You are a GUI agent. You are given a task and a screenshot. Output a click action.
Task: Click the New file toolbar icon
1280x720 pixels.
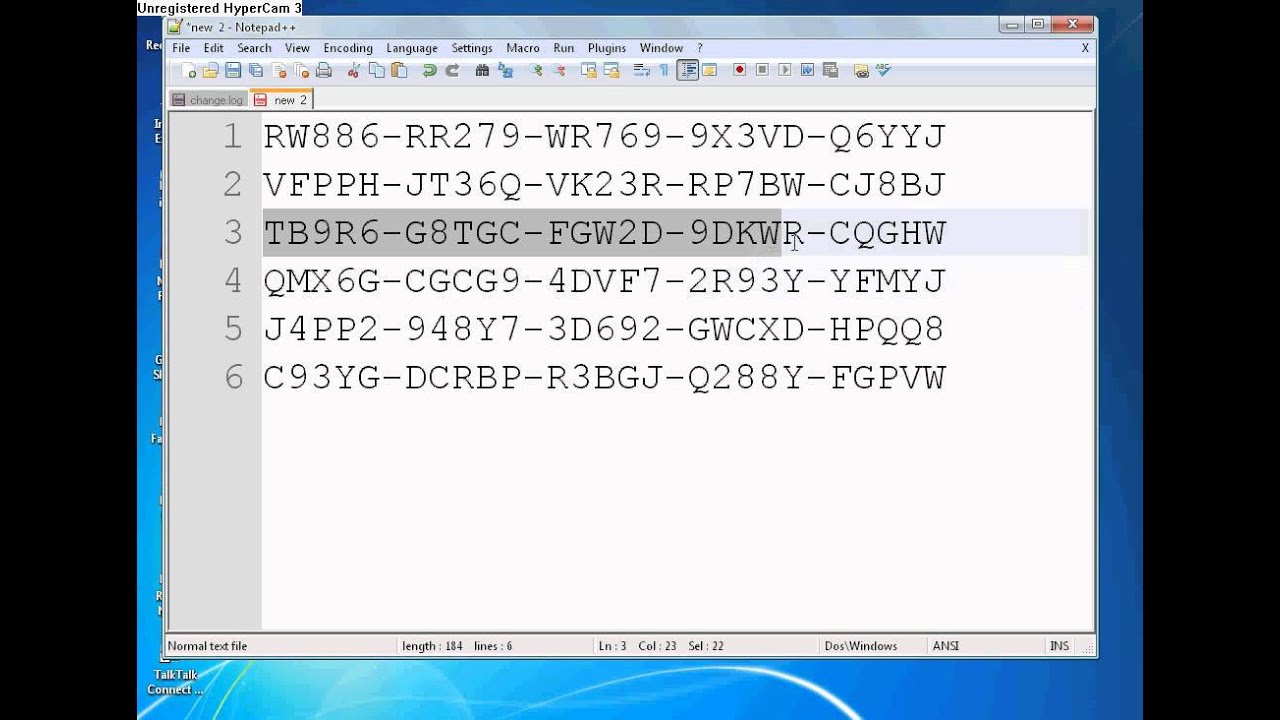pyautogui.click(x=188, y=70)
